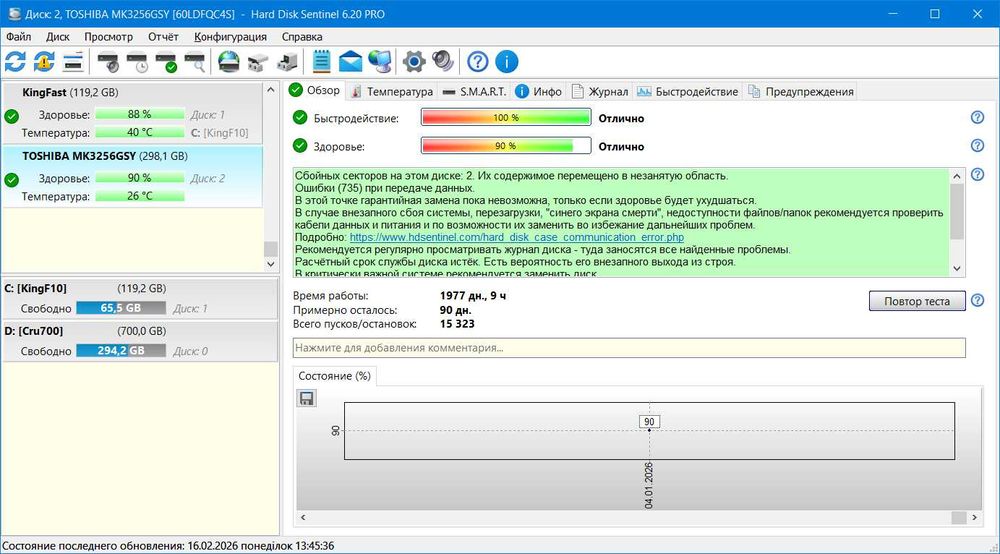Click green check icon beside overview Здоровье label

coord(300,145)
